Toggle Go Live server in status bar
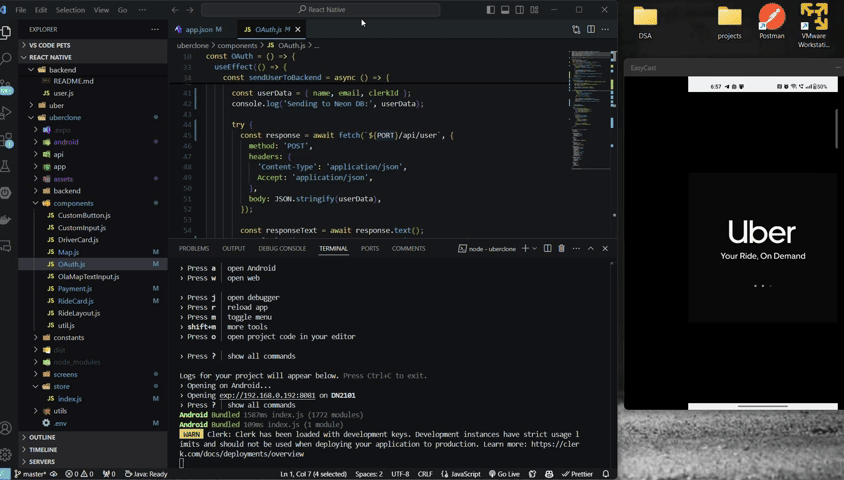This screenshot has width=844, height=480. 504,474
